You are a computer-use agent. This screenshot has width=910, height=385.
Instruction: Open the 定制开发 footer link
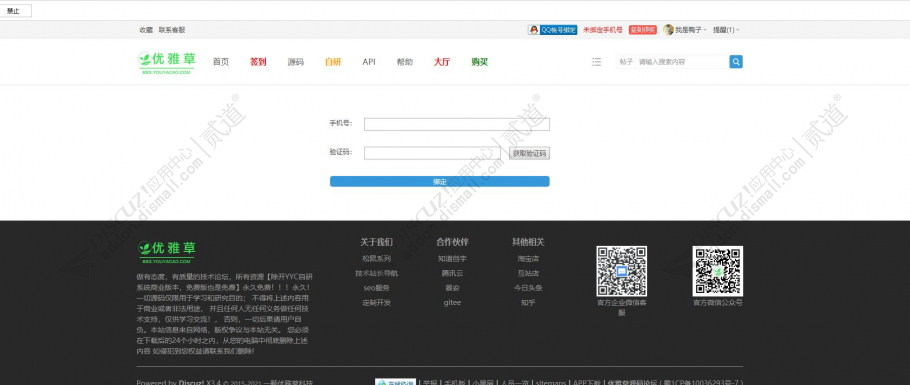coord(377,303)
